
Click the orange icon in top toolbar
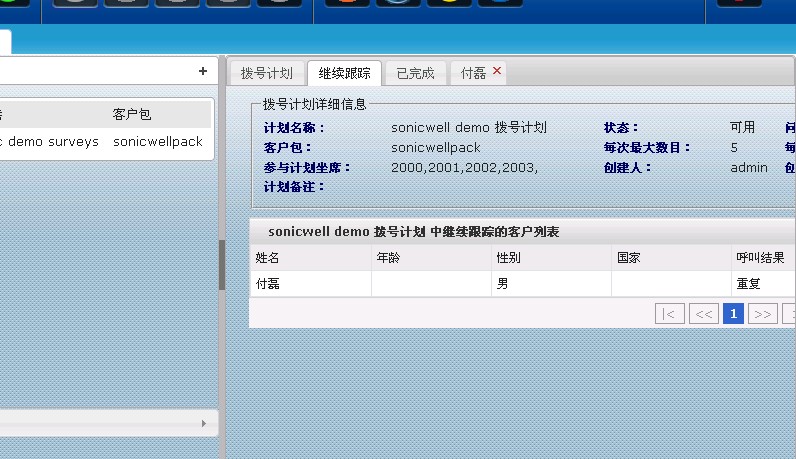pos(346,3)
